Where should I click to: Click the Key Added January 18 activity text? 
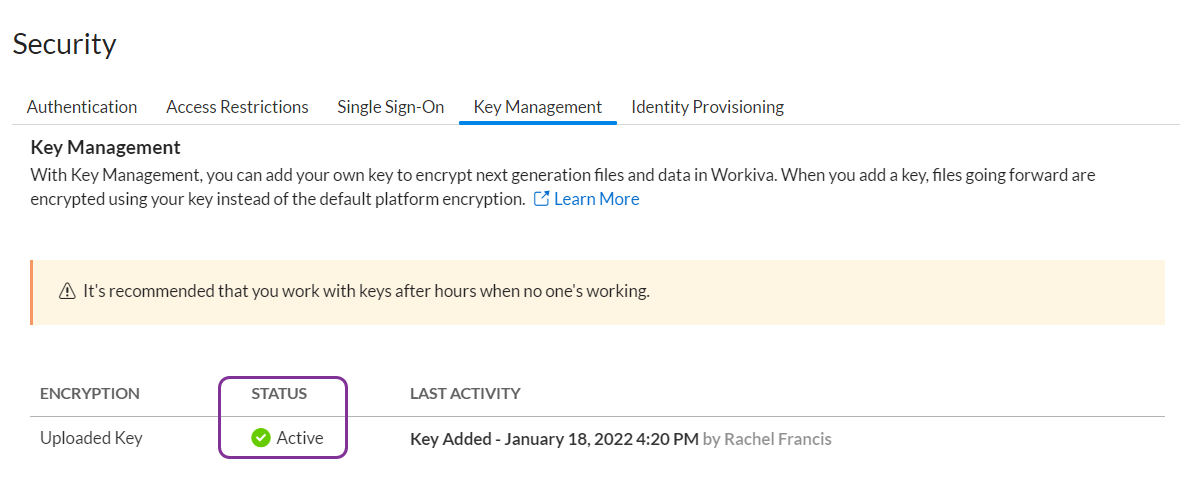click(554, 439)
